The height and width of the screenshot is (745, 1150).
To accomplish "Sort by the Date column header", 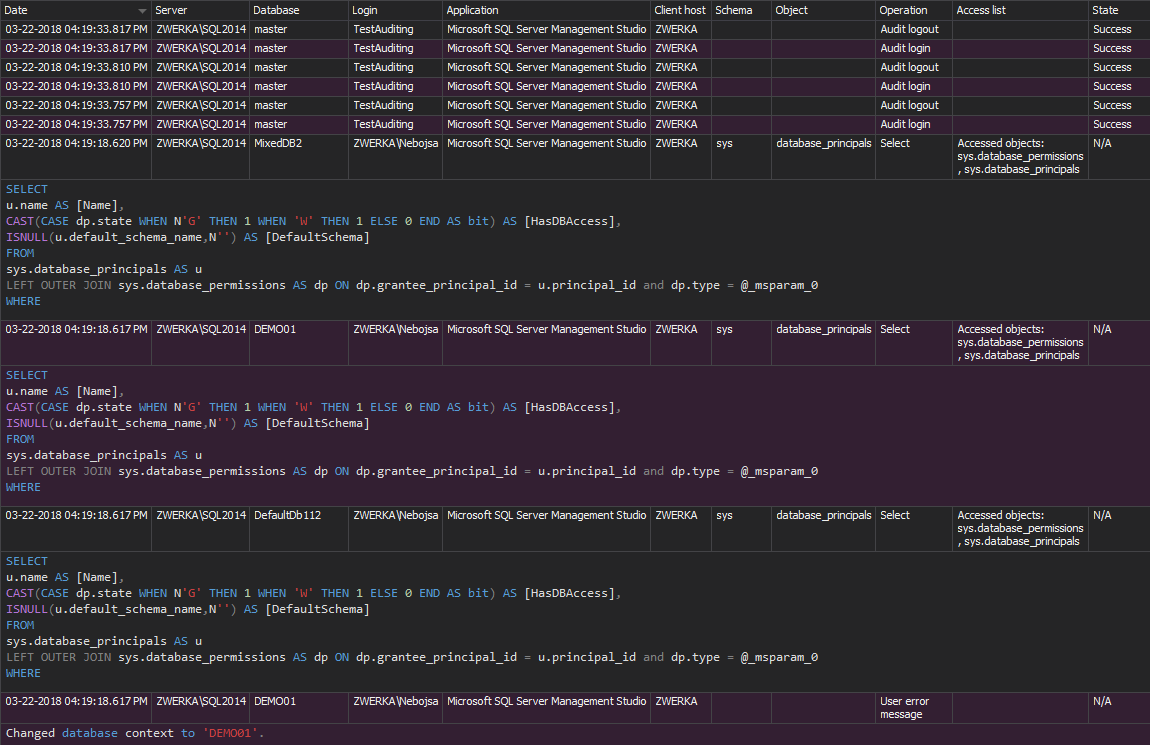I will point(75,10).
